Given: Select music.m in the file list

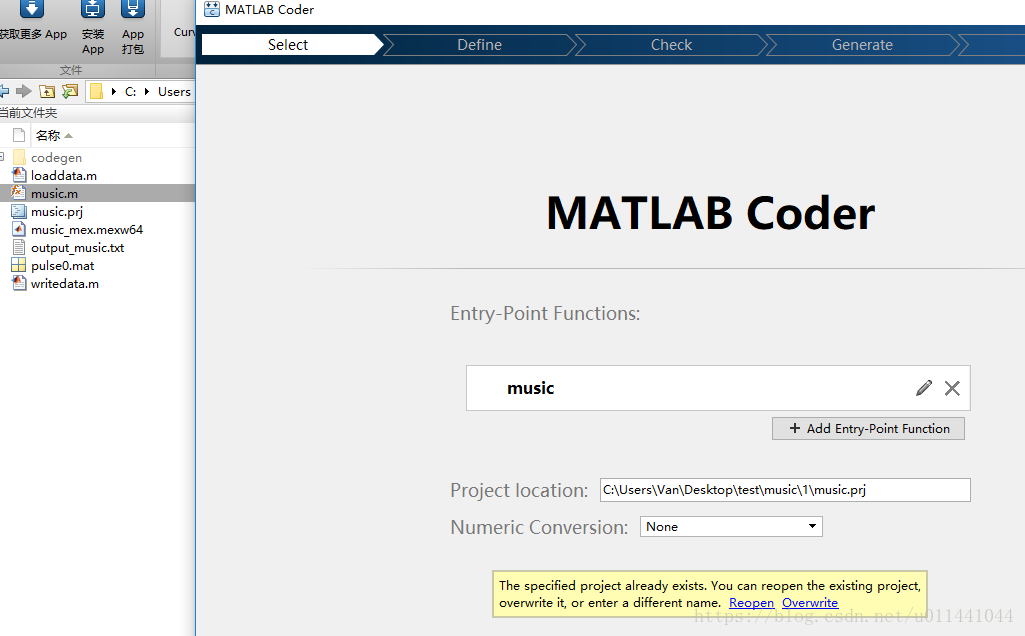Looking at the screenshot, I should (x=54, y=193).
